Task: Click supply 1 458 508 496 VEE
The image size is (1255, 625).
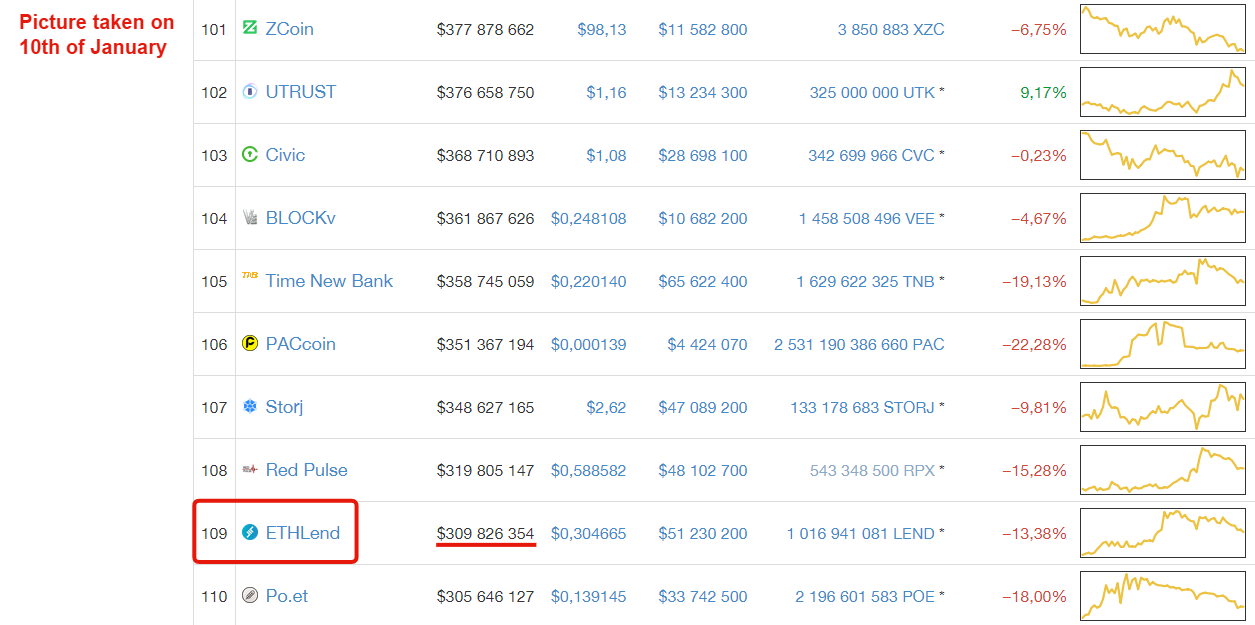Action: pos(867,219)
